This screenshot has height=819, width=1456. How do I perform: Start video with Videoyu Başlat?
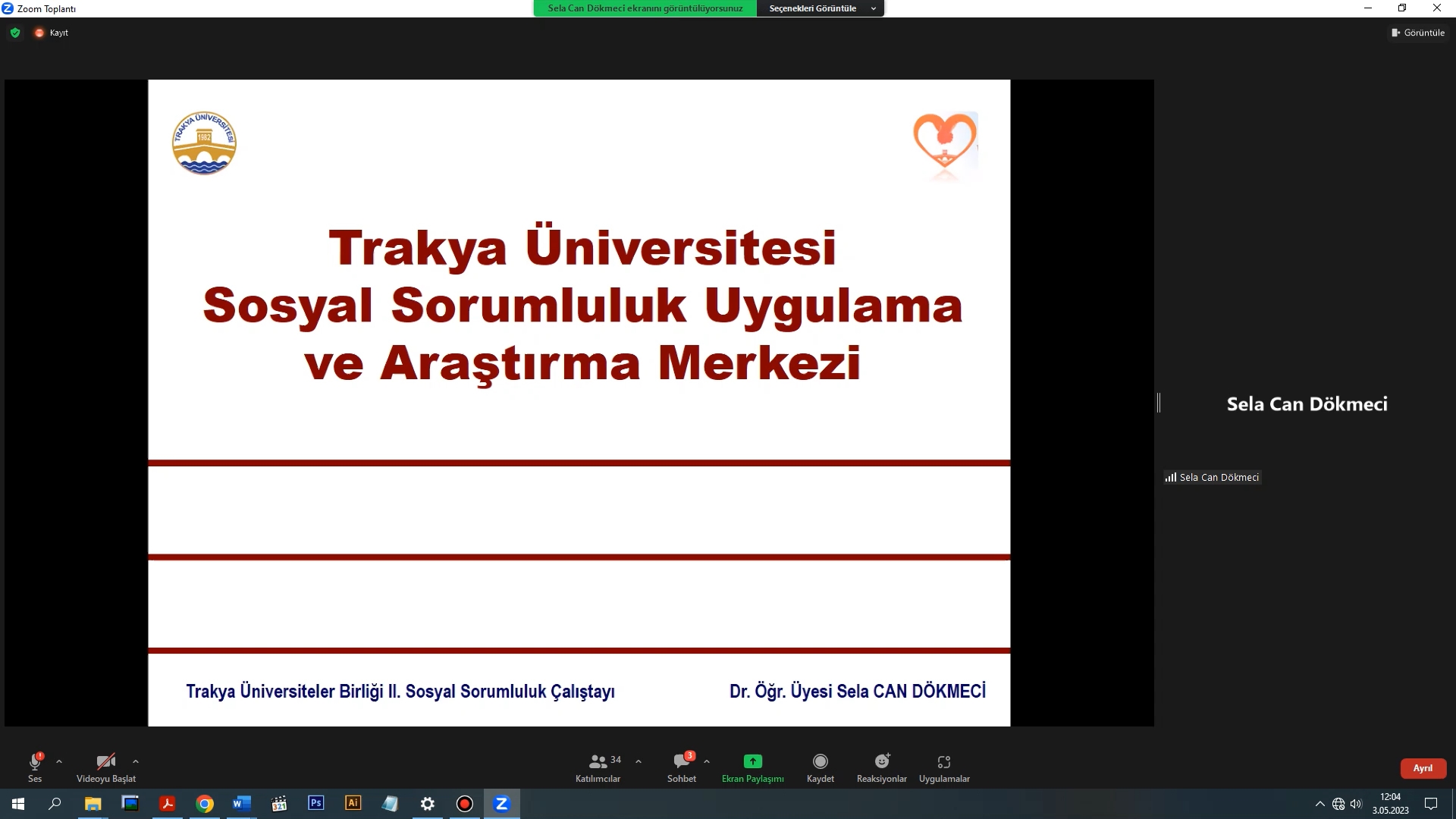click(x=106, y=767)
